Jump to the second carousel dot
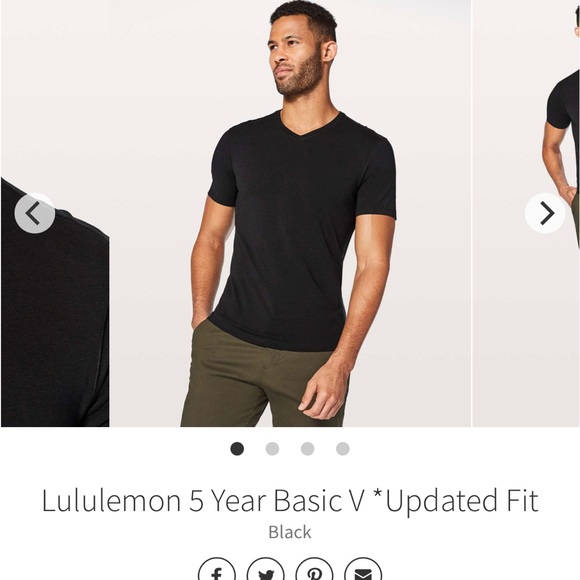 [x=272, y=449]
